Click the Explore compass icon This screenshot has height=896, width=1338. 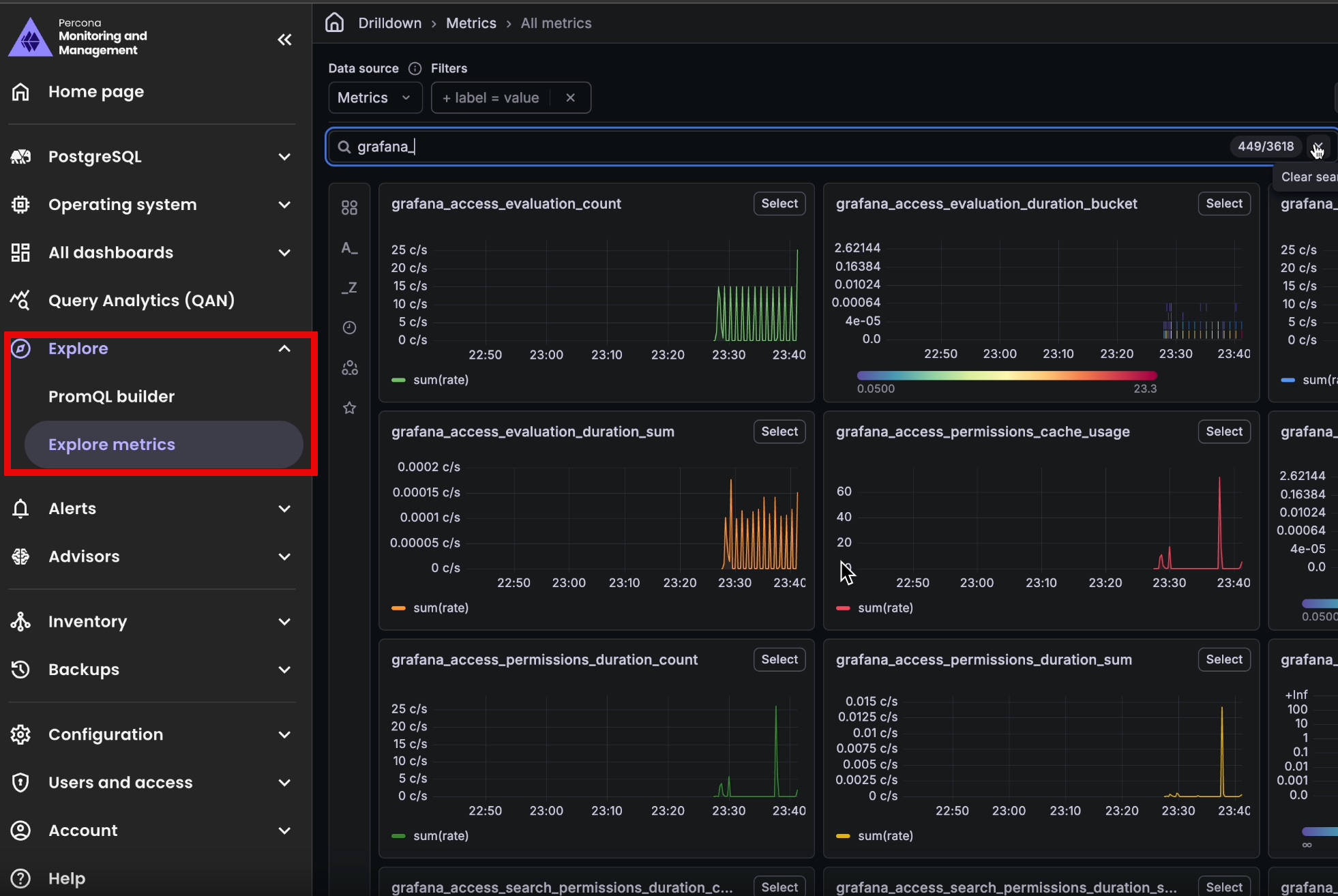(20, 348)
